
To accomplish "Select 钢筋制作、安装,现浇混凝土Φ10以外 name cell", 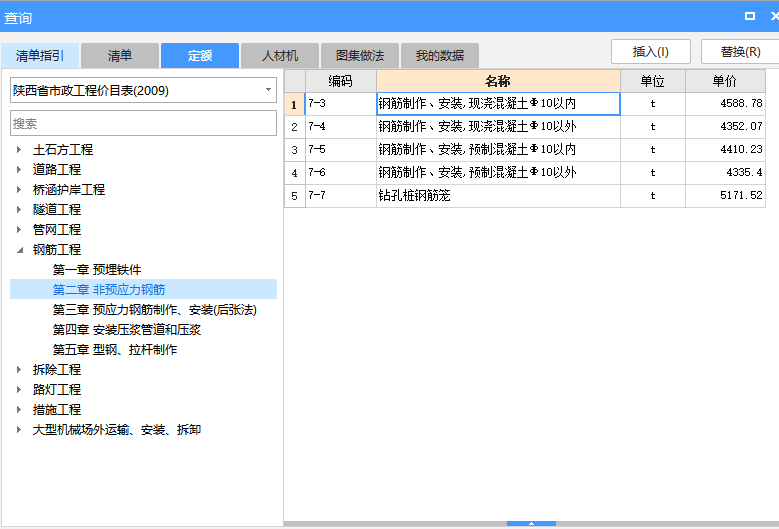I will [x=498, y=127].
